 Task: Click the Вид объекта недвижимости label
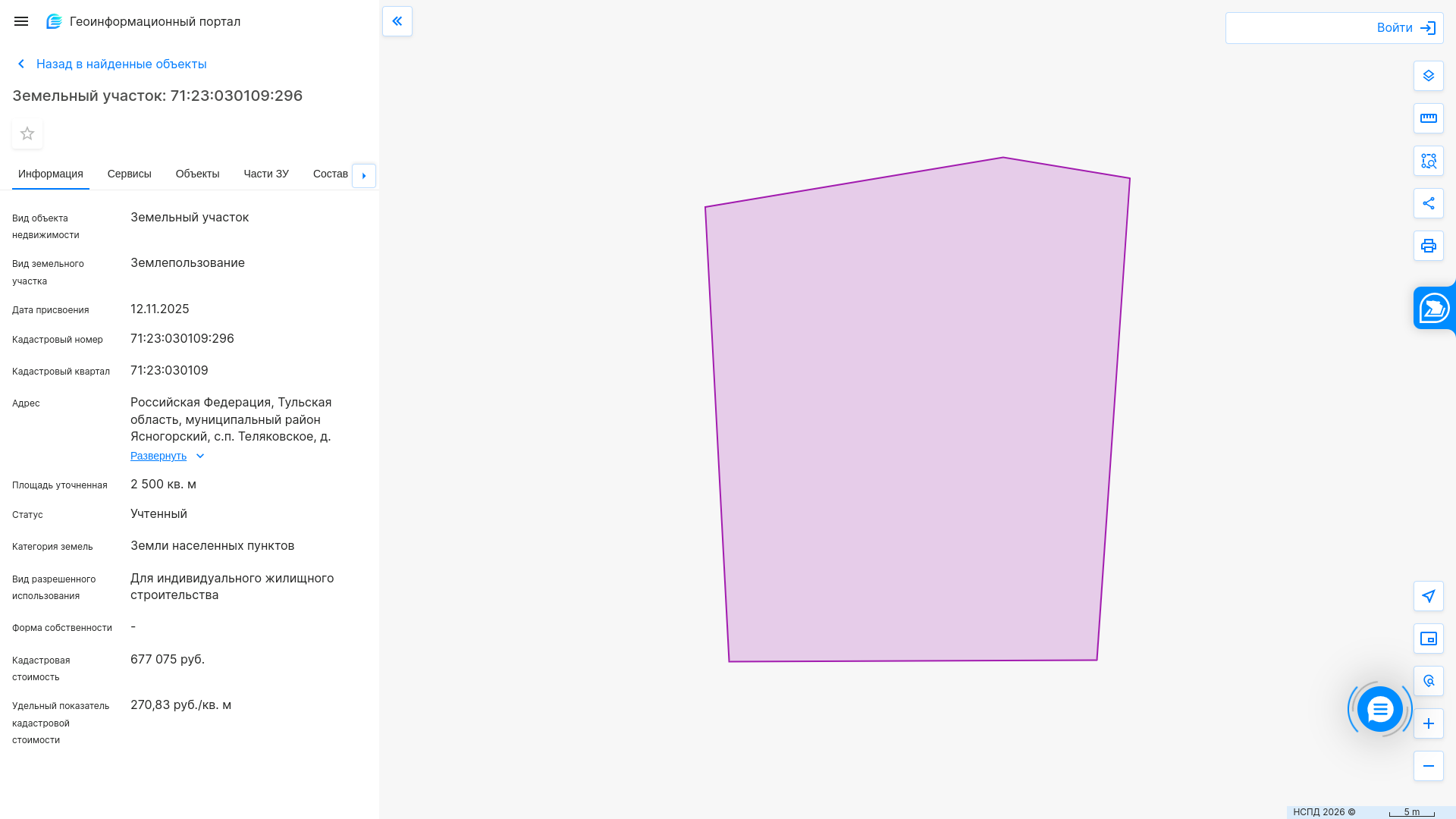(45, 226)
